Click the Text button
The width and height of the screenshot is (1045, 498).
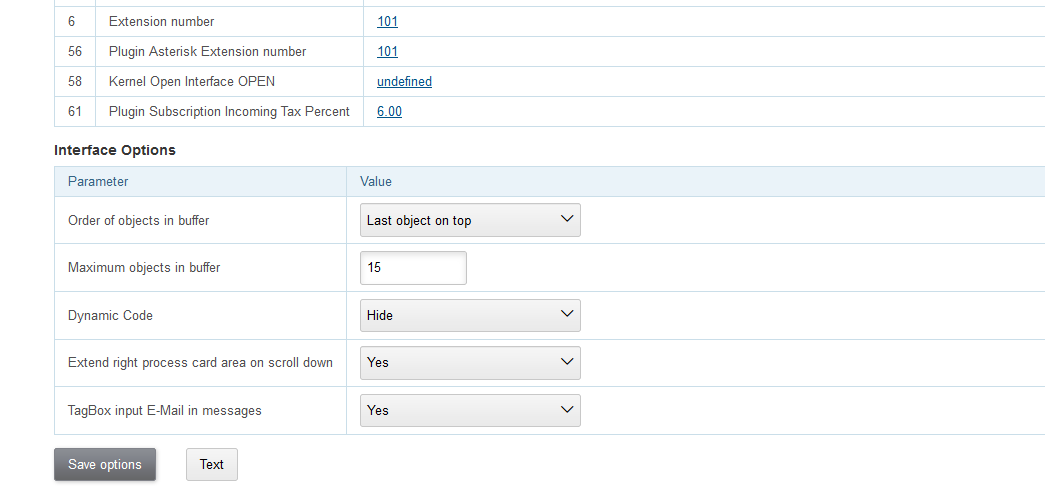pos(212,464)
